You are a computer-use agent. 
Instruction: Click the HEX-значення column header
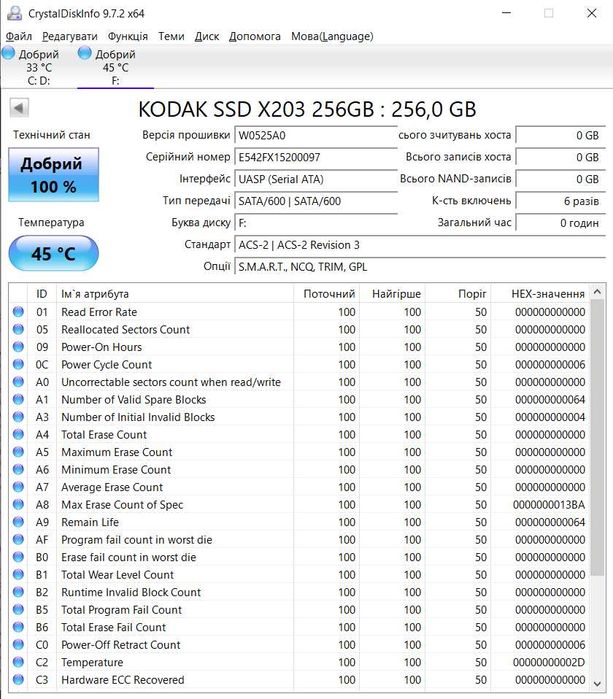[x=540, y=294]
